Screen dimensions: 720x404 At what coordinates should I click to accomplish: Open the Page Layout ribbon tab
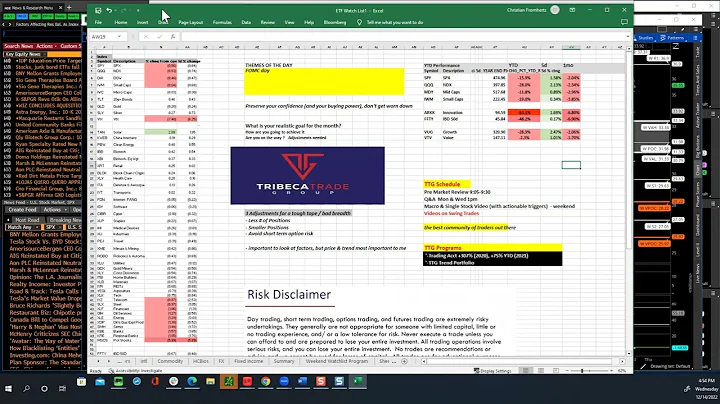tap(191, 22)
